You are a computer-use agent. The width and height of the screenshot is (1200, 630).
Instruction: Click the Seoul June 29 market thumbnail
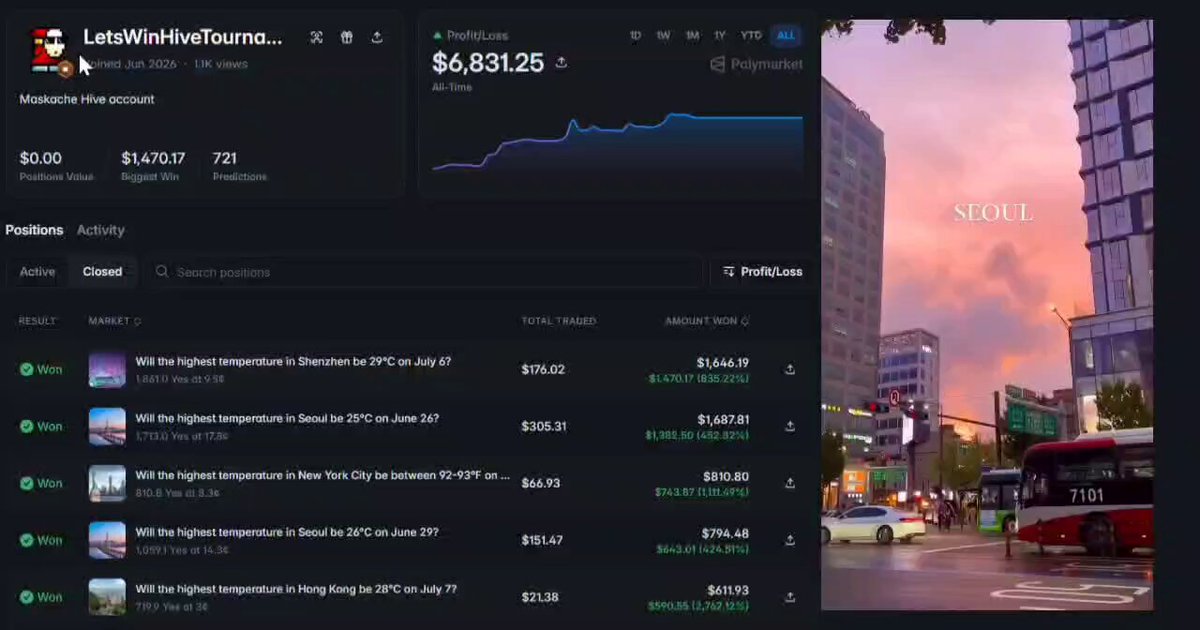point(107,540)
